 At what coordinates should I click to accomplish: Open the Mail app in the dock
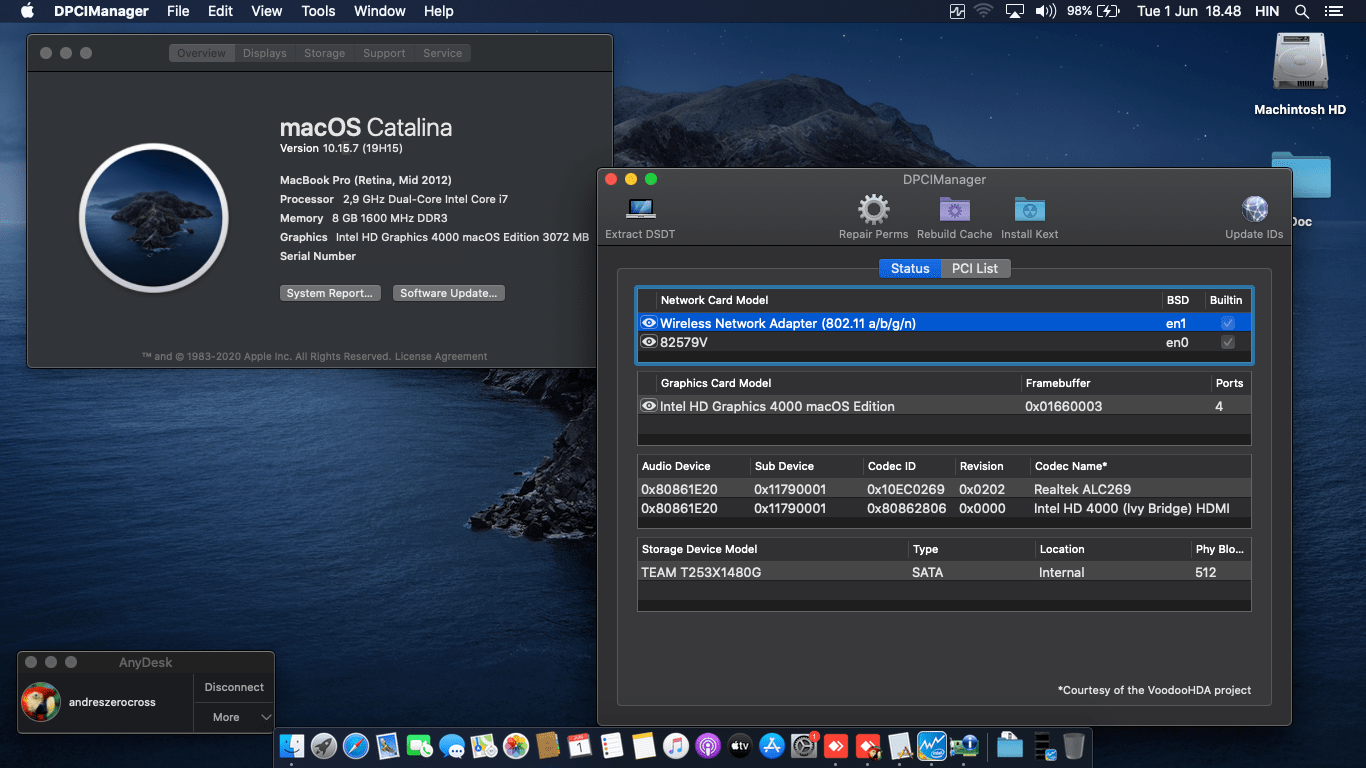(388, 745)
